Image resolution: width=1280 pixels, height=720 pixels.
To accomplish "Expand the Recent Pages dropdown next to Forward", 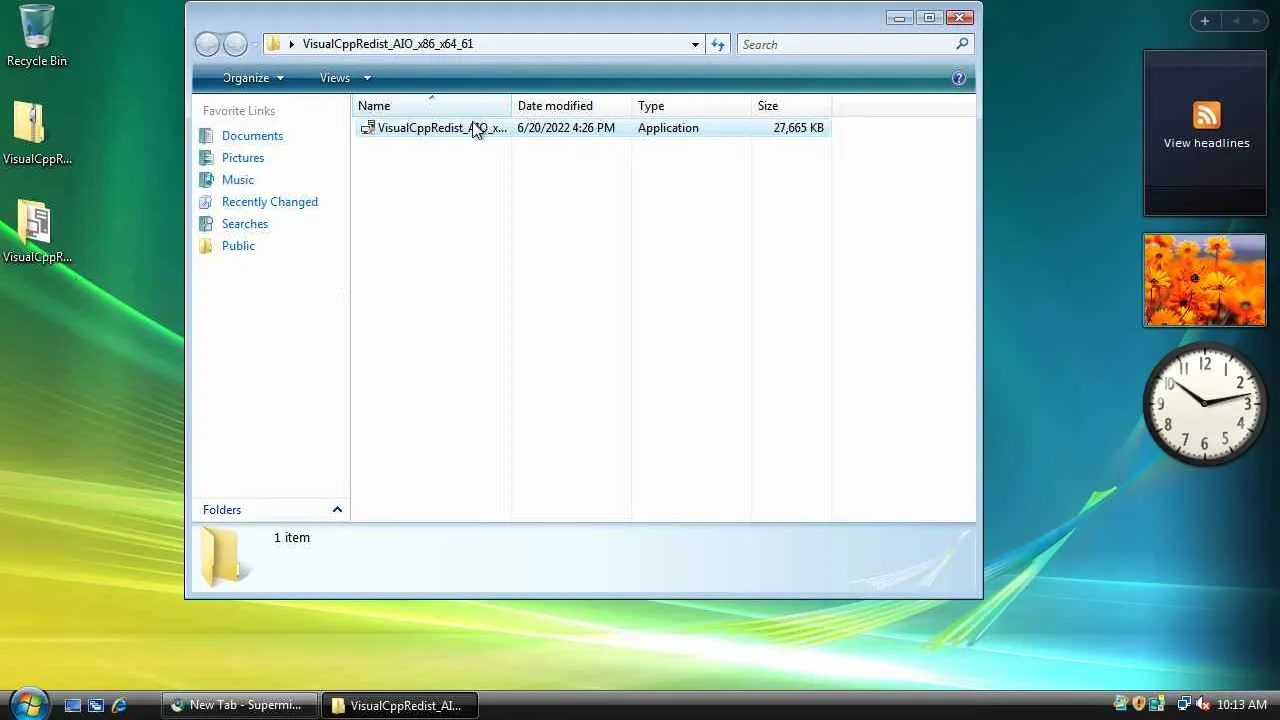I will point(254,44).
